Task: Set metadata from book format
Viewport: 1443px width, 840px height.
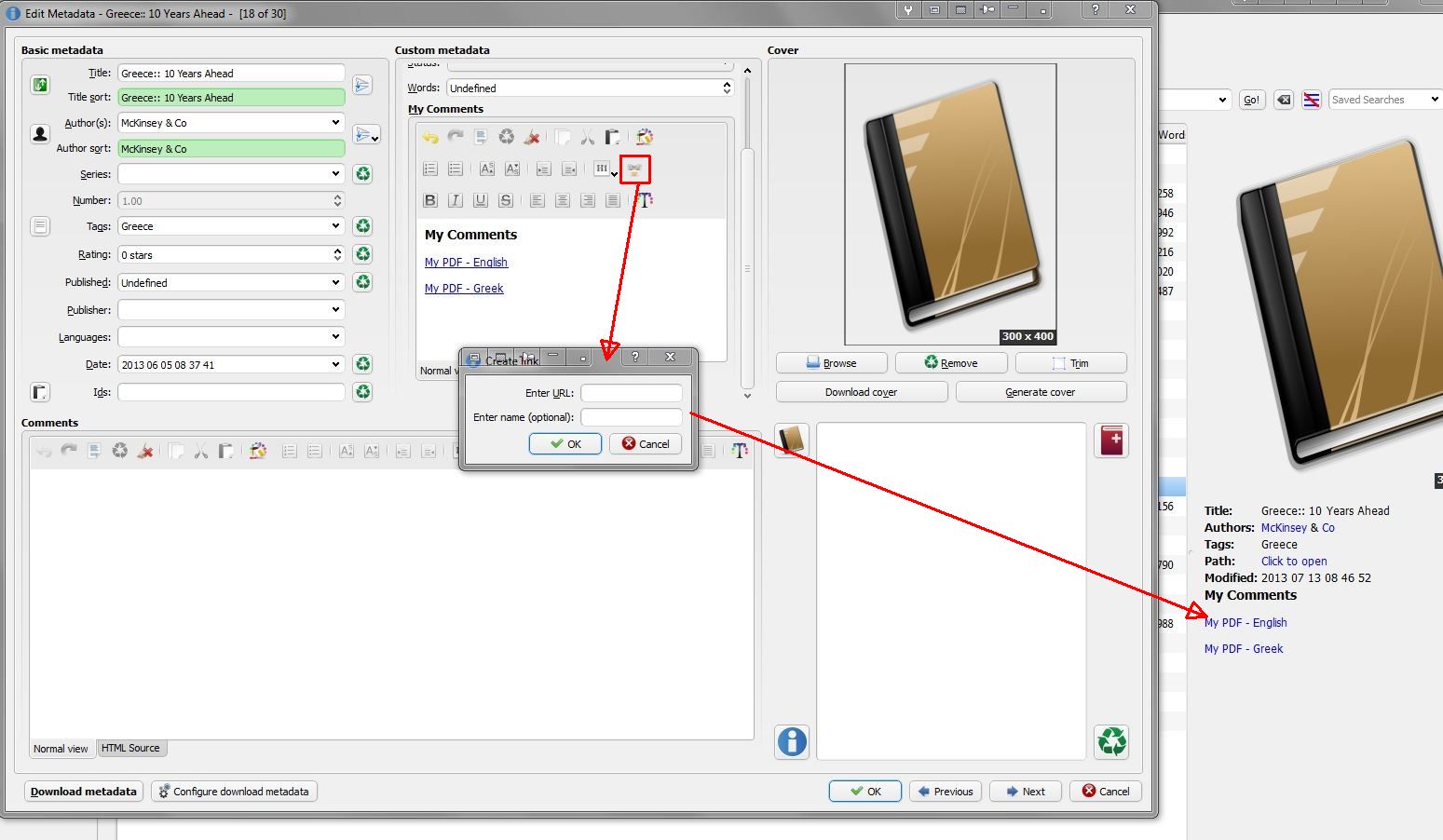Action: click(x=792, y=742)
